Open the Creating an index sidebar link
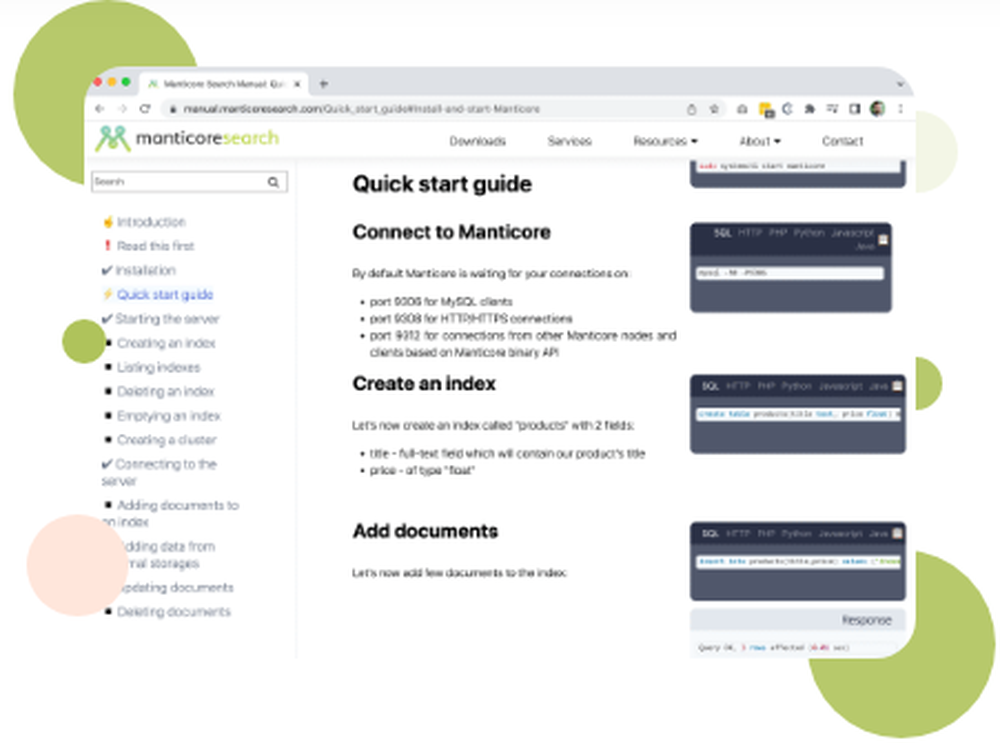 click(166, 343)
